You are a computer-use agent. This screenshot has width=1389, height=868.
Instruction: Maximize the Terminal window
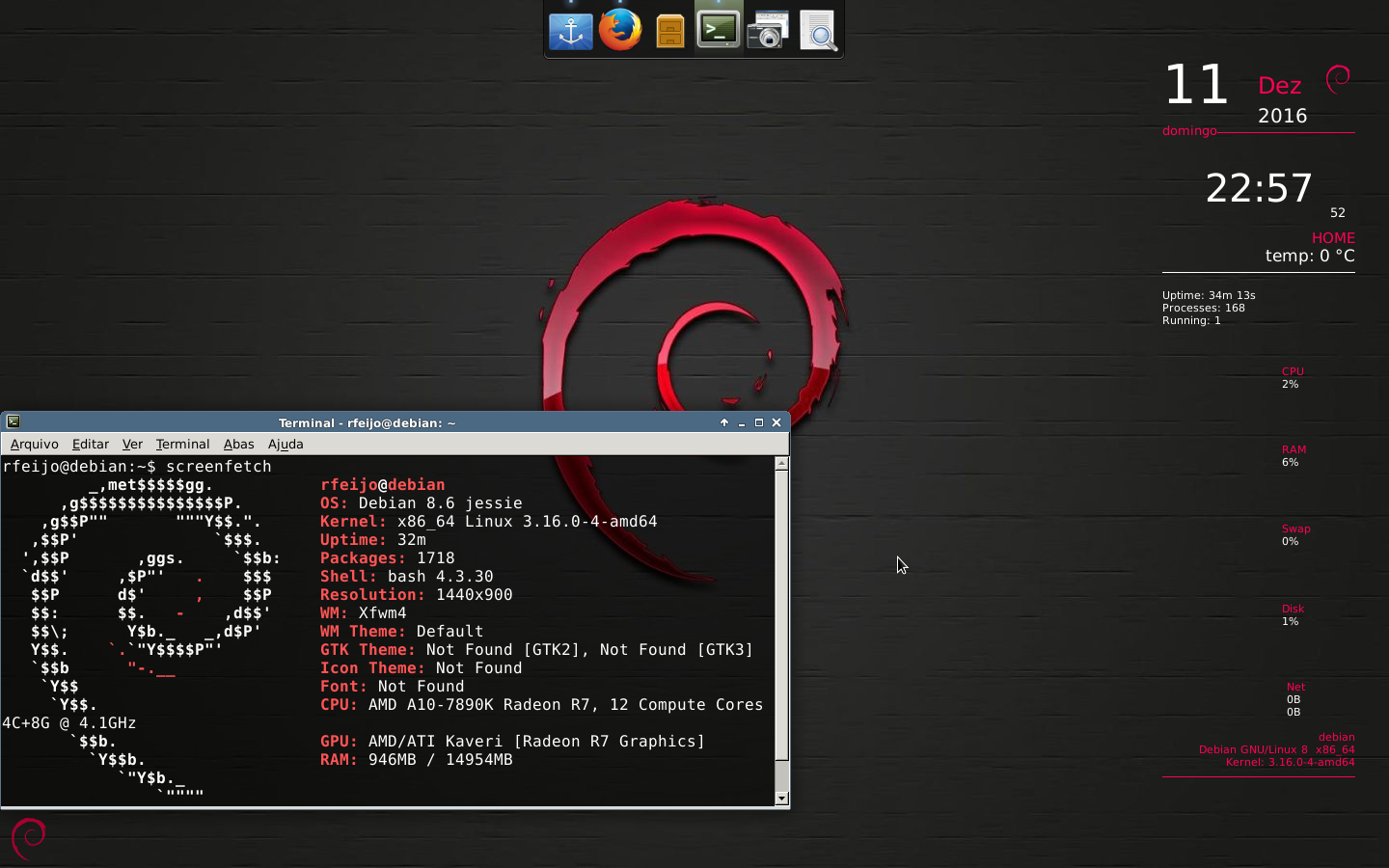(x=759, y=422)
